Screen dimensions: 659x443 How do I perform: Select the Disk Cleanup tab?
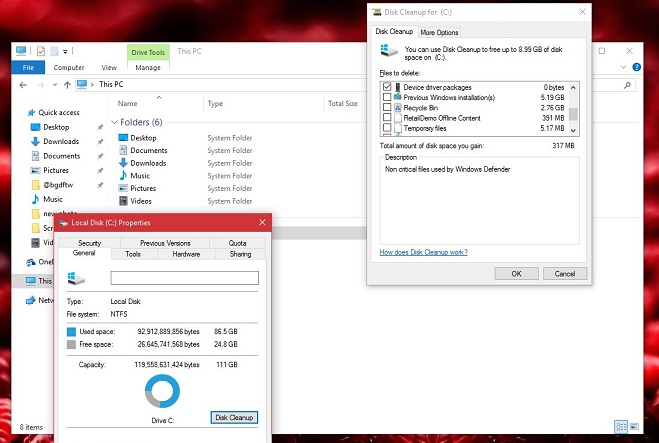pos(394,31)
